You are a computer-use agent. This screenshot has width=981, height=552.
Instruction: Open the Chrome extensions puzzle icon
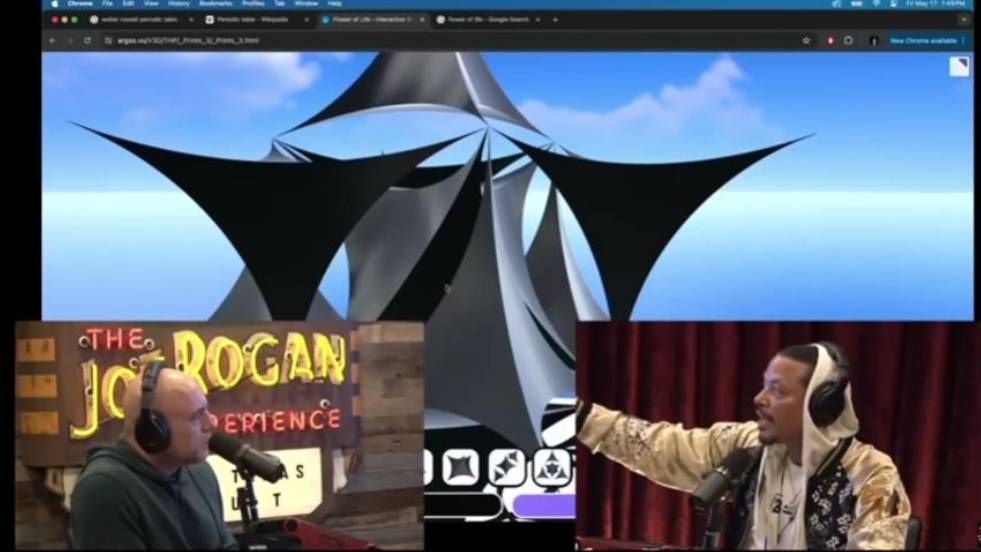[848, 41]
